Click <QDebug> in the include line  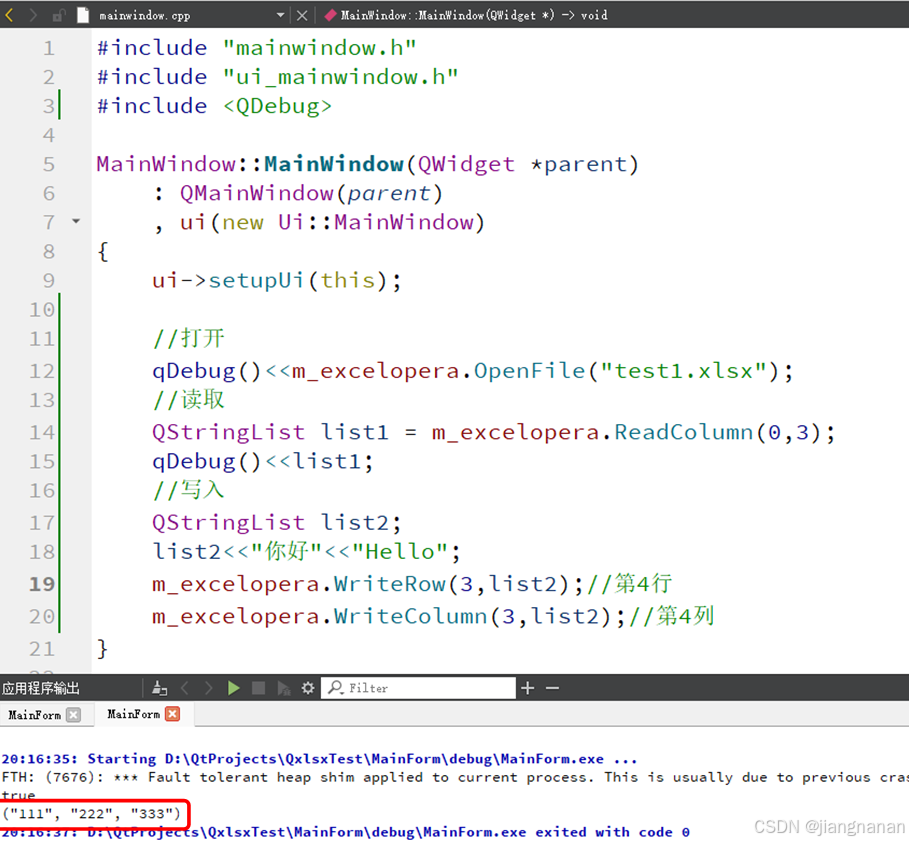tap(278, 106)
